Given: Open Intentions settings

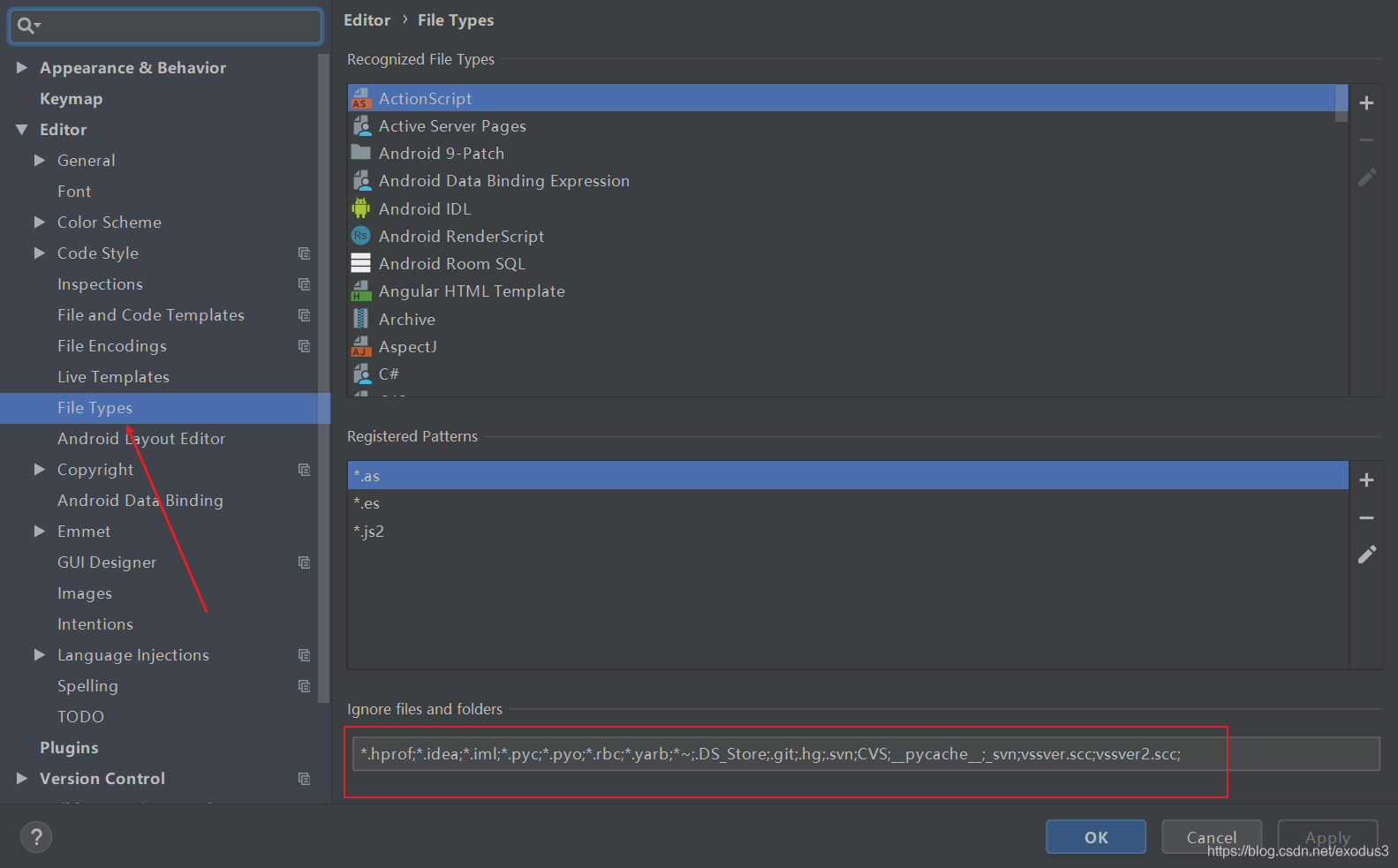Looking at the screenshot, I should (95, 624).
